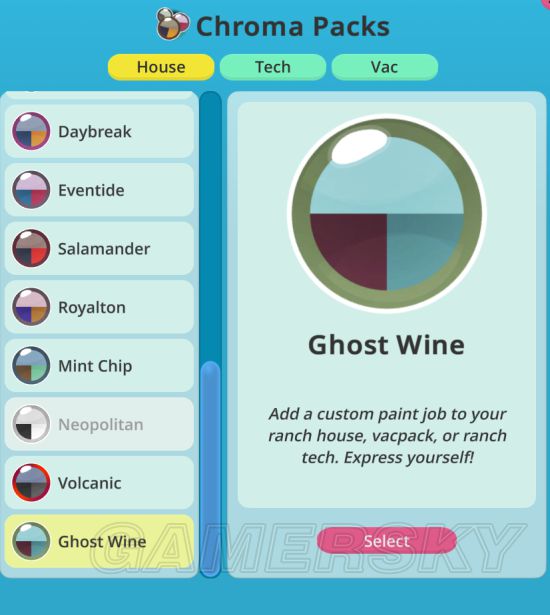This screenshot has width=550, height=615.
Task: Click the Chroma Packs title logo icon
Action: click(173, 24)
